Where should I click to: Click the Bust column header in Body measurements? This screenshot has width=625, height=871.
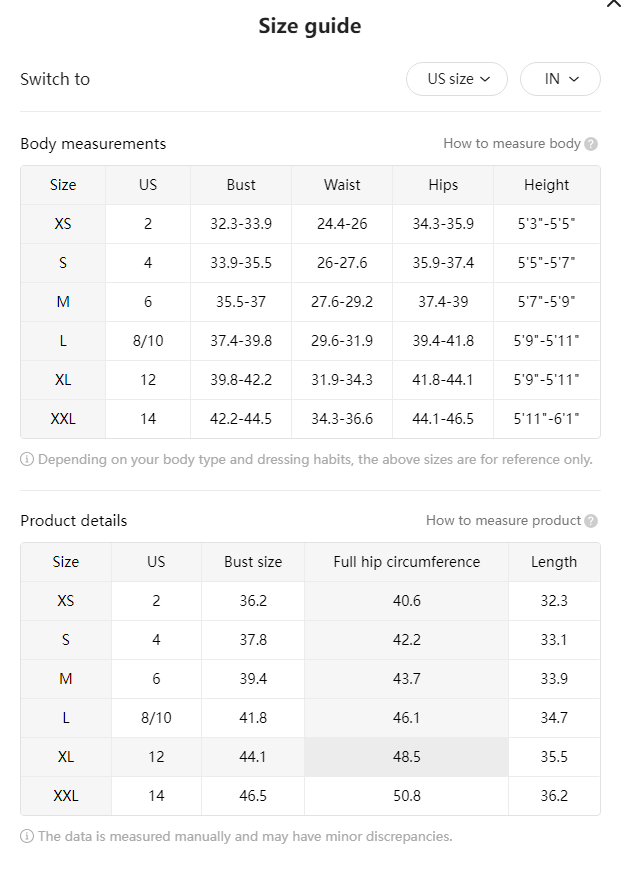point(241,185)
